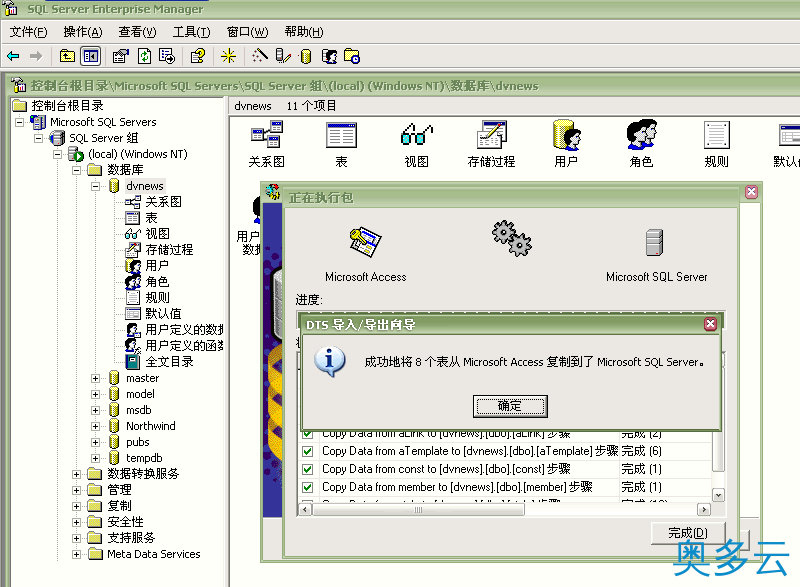Collapse the SQL Server 组 node

pos(38,138)
